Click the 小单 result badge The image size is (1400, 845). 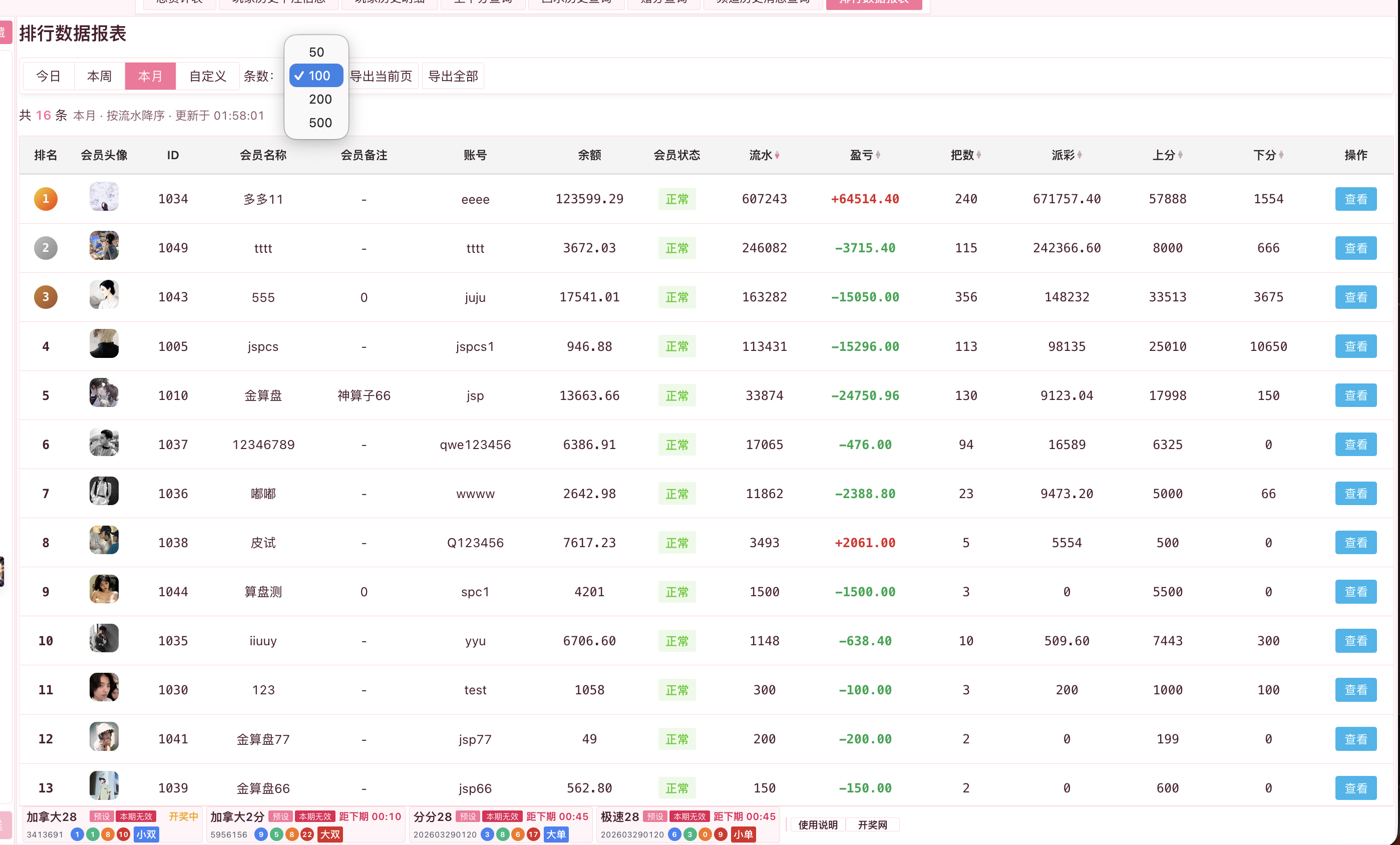point(743,834)
